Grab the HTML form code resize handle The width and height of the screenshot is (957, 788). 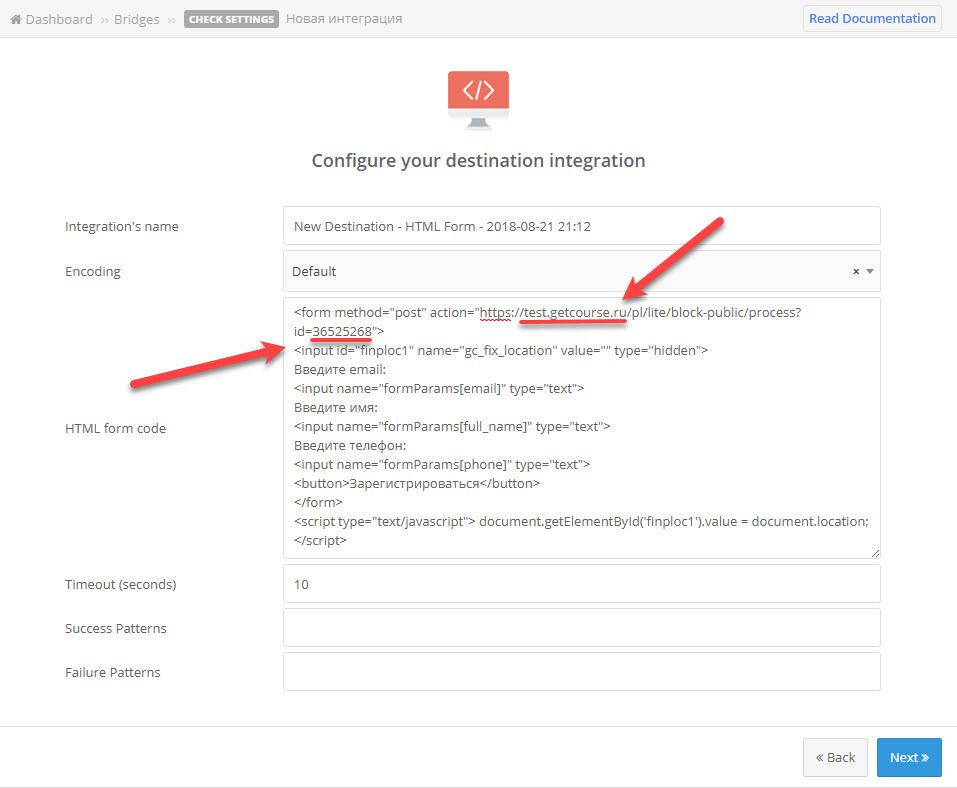(875, 553)
